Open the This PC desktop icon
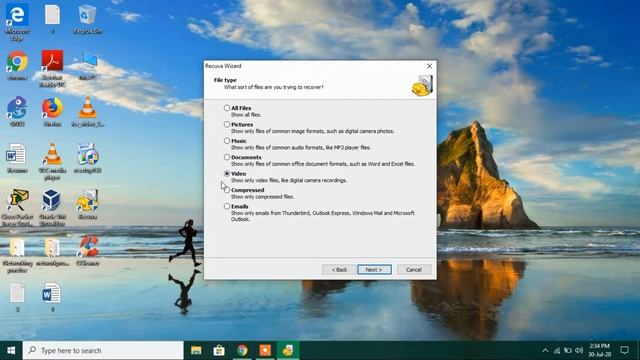This screenshot has width=640, height=360. coord(87,65)
